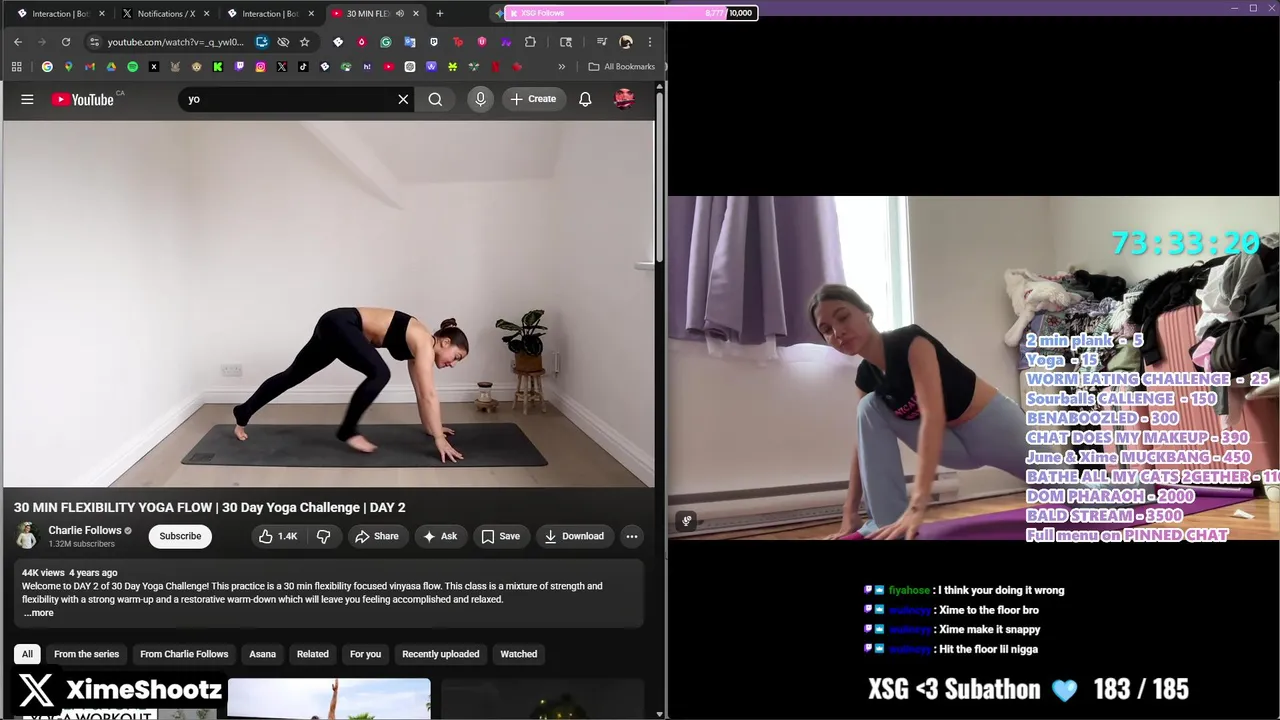Open the YouTube account avatar menu

click(624, 99)
